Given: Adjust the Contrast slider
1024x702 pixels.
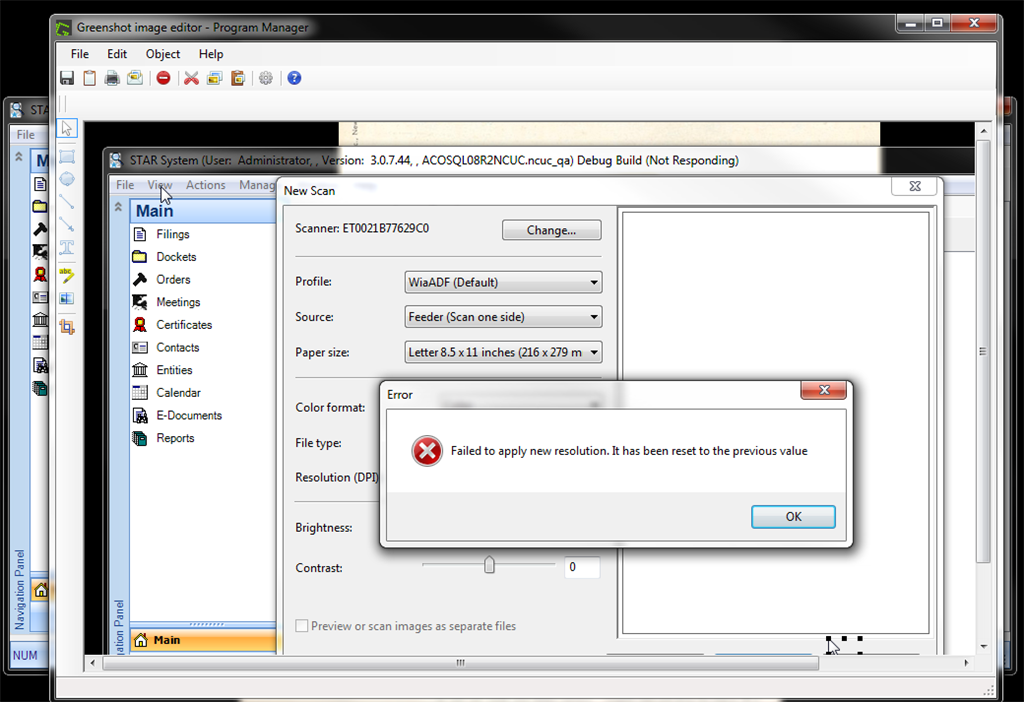Looking at the screenshot, I should pyautogui.click(x=488, y=564).
